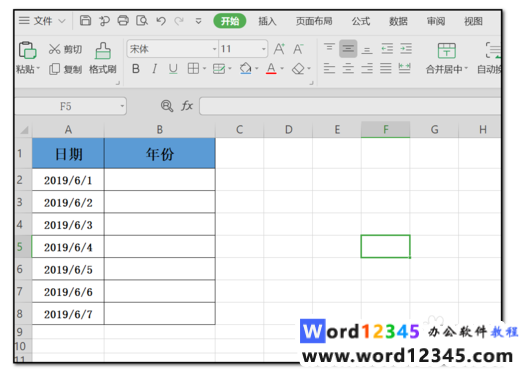Activate the 格式刷 format painter

pyautogui.click(x=103, y=58)
